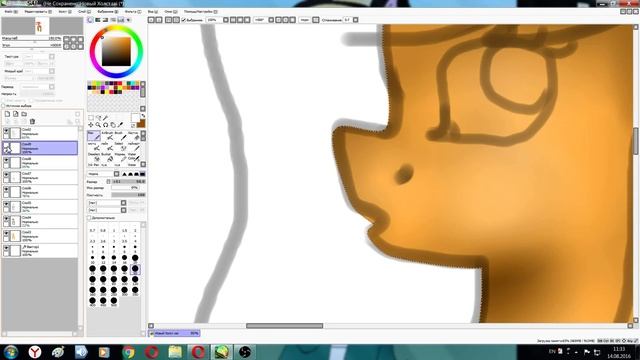This screenshot has height=360, width=640.
Task: Switch to the open canvas document tab
Action: (174, 333)
